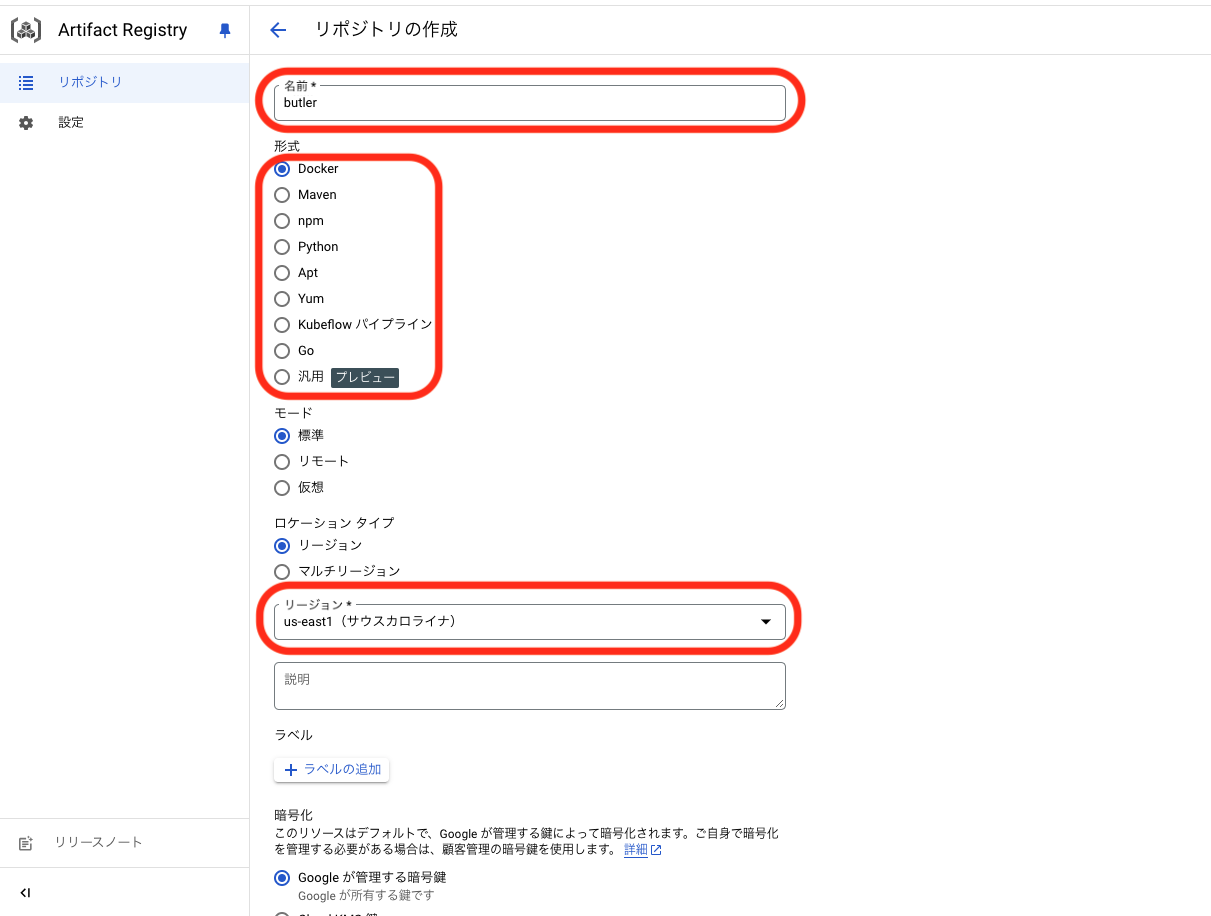Image resolution: width=1211 pixels, height=916 pixels.
Task: Select the Maven repository format
Action: pos(281,195)
